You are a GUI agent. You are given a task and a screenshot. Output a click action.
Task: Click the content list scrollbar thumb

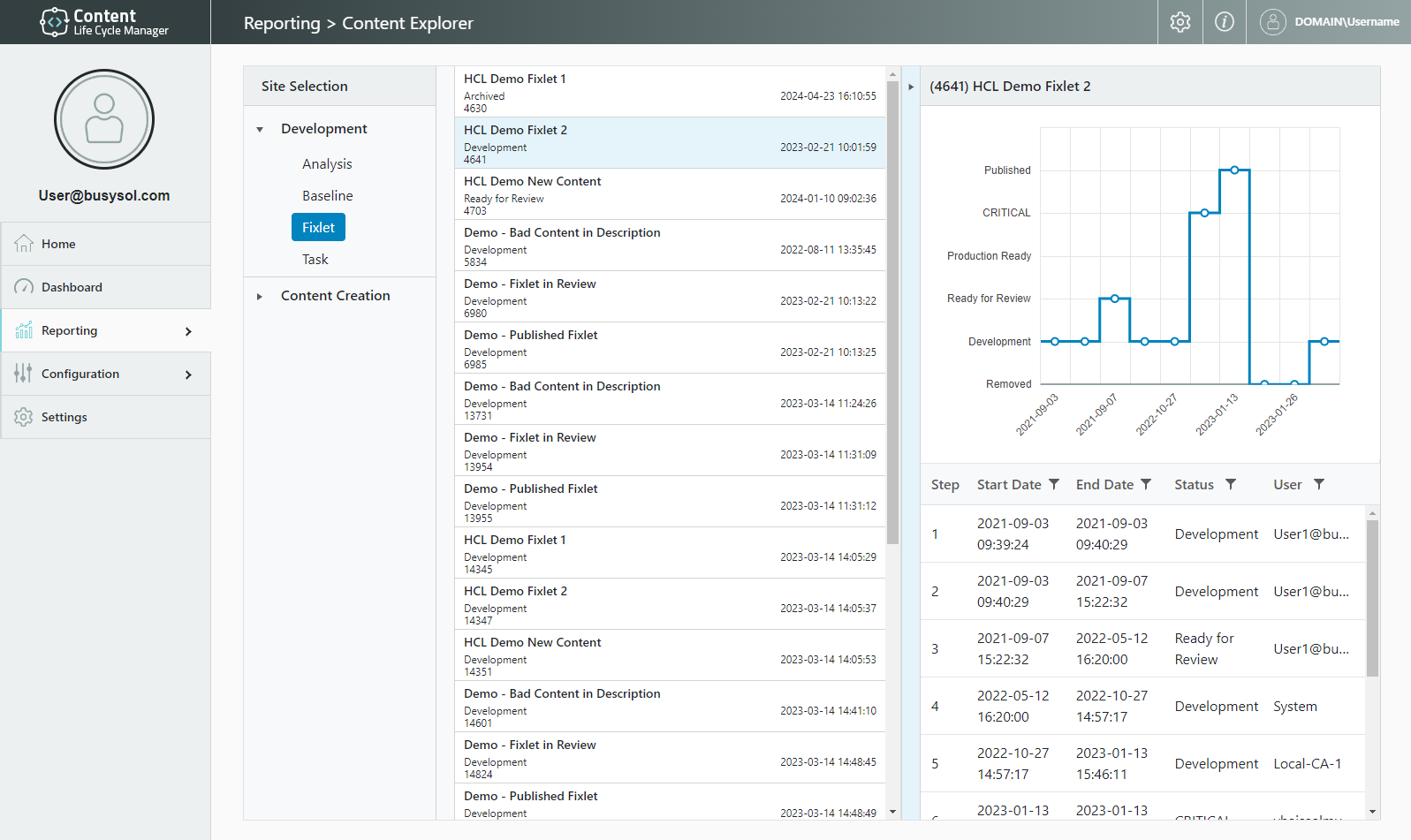tap(892, 313)
